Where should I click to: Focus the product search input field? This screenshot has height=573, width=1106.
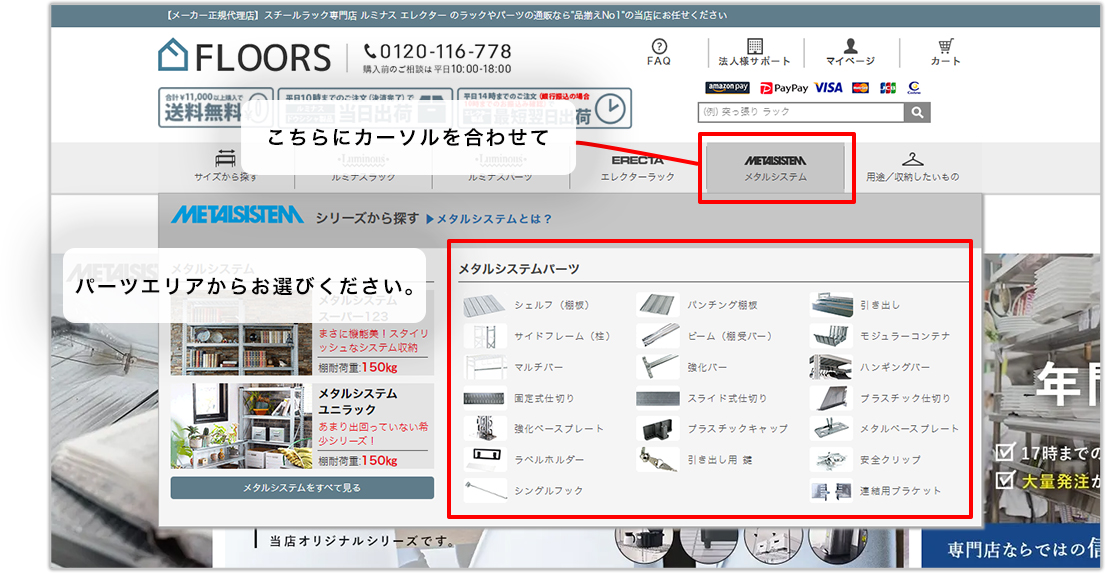[801, 112]
